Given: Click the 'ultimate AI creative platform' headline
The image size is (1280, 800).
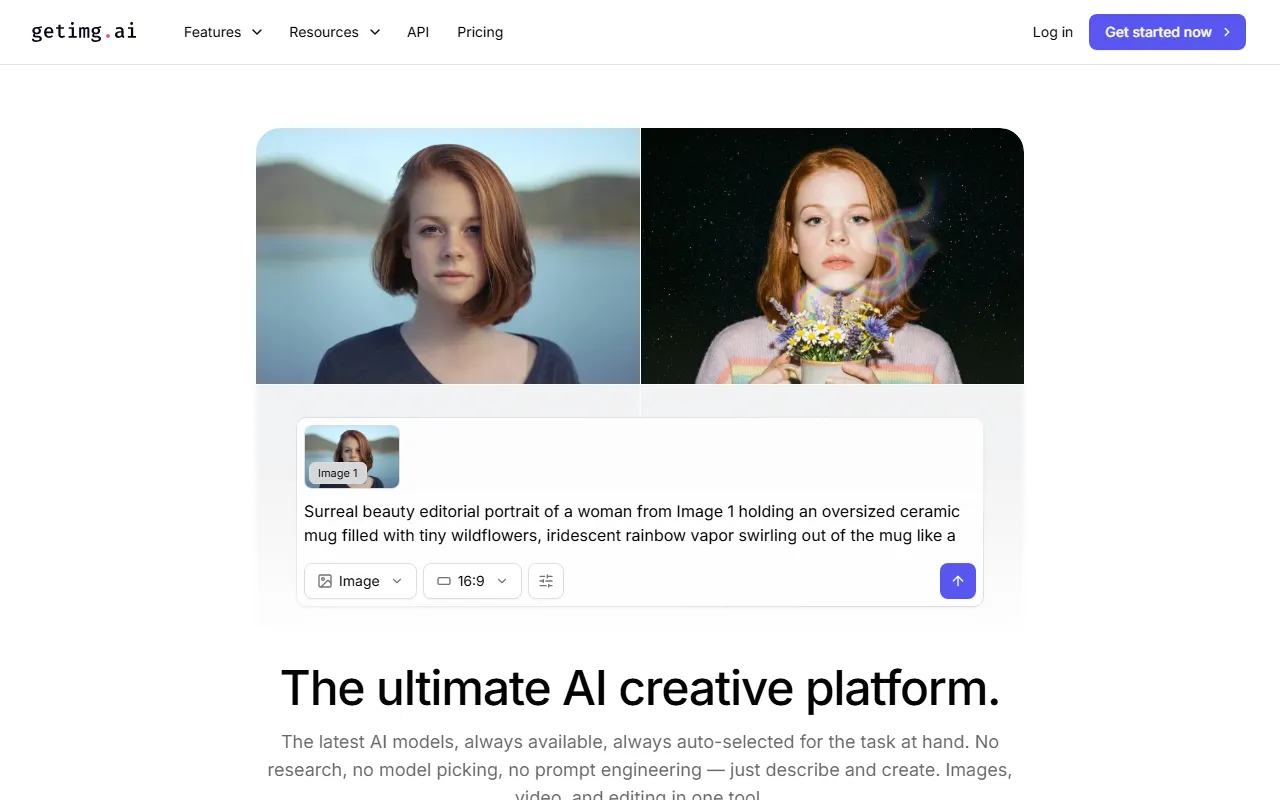Looking at the screenshot, I should point(640,688).
